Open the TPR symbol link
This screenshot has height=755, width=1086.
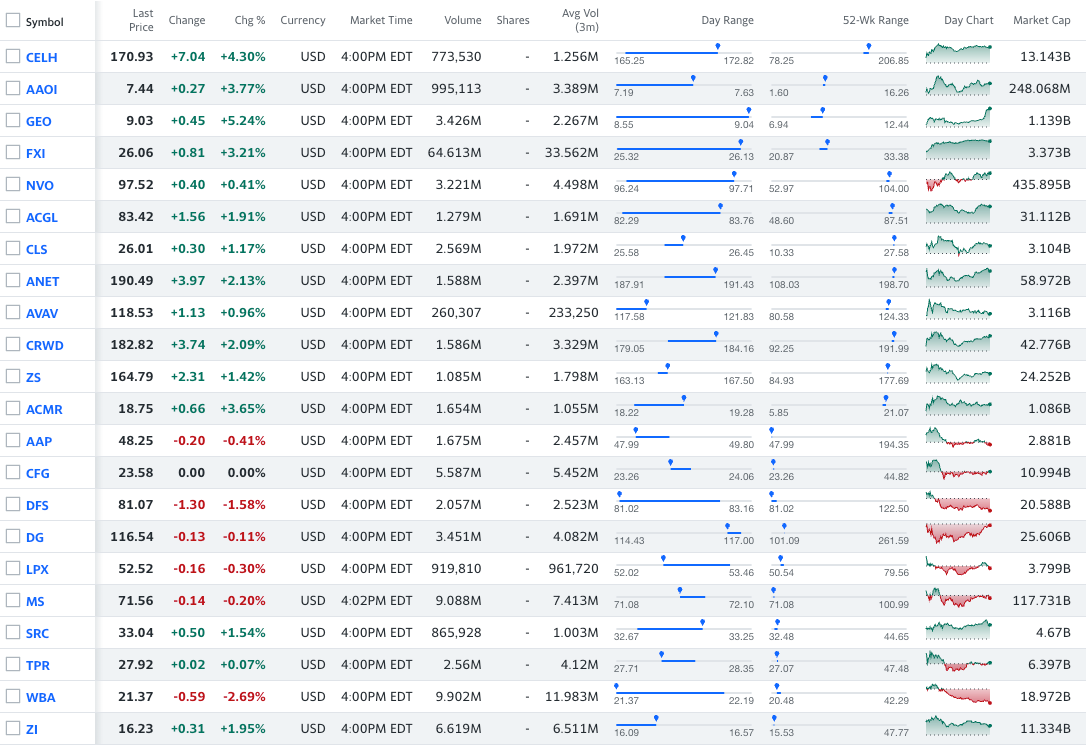point(38,665)
